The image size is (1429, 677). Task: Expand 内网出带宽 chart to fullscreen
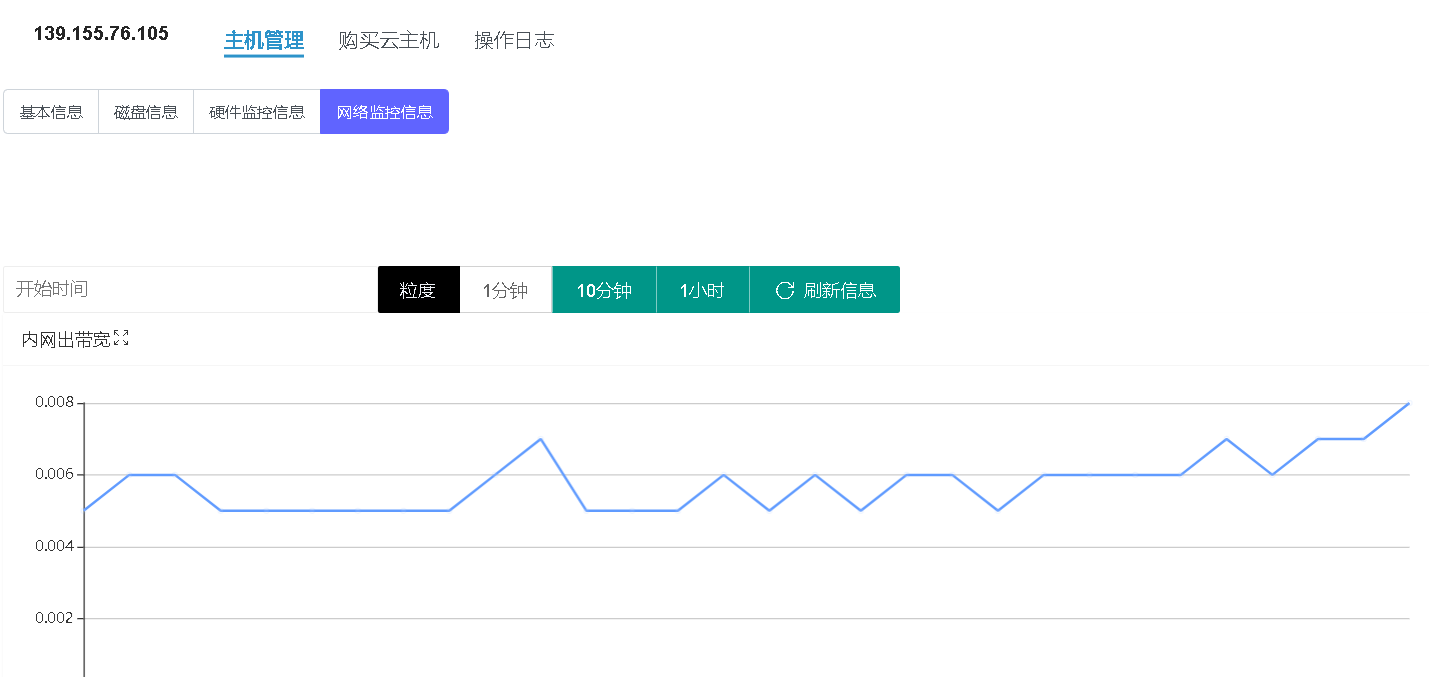click(x=121, y=339)
